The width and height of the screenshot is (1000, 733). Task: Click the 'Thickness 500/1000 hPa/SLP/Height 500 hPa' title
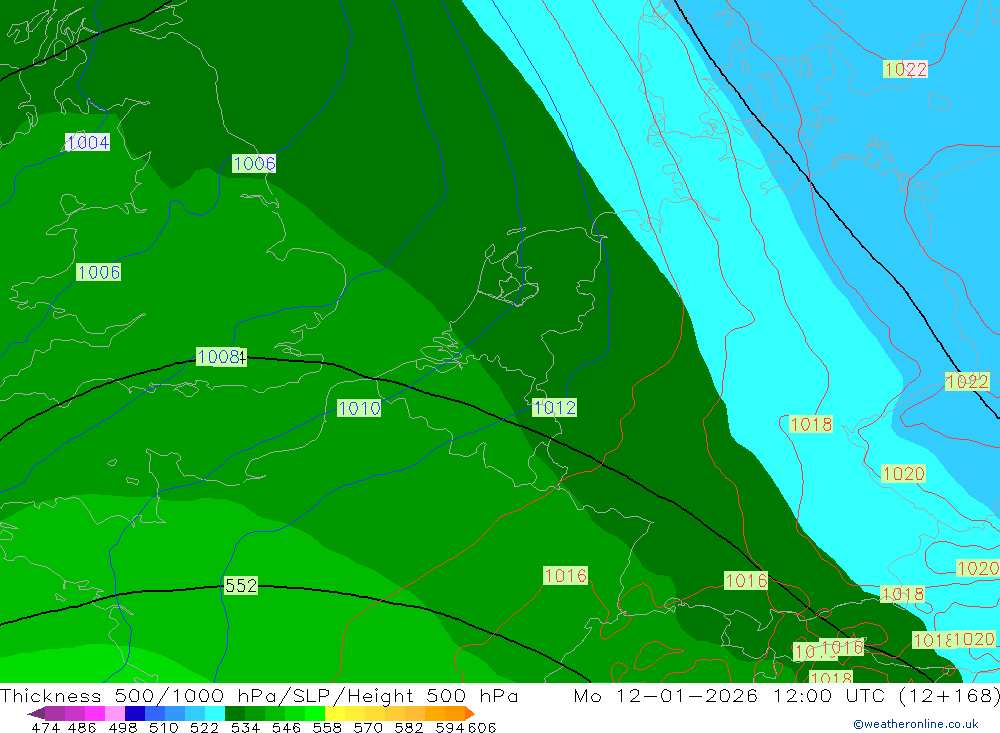click(259, 695)
